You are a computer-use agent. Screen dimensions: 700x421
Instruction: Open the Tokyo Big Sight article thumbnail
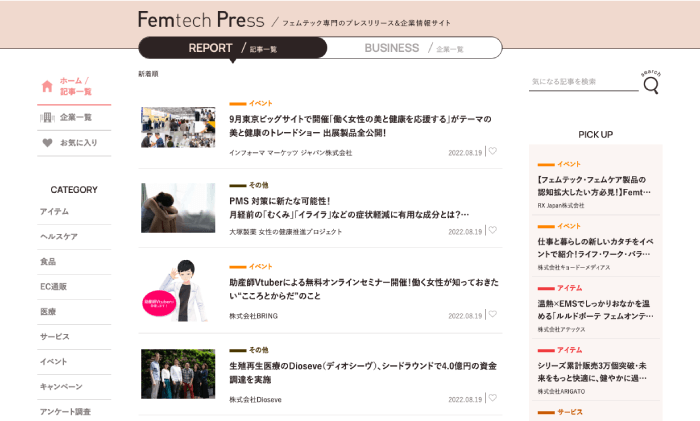point(178,127)
